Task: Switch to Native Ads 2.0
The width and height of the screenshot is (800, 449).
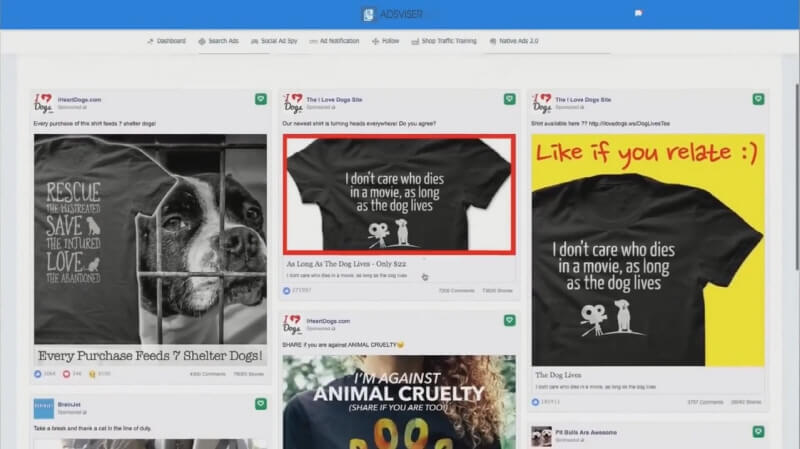Action: pos(514,41)
